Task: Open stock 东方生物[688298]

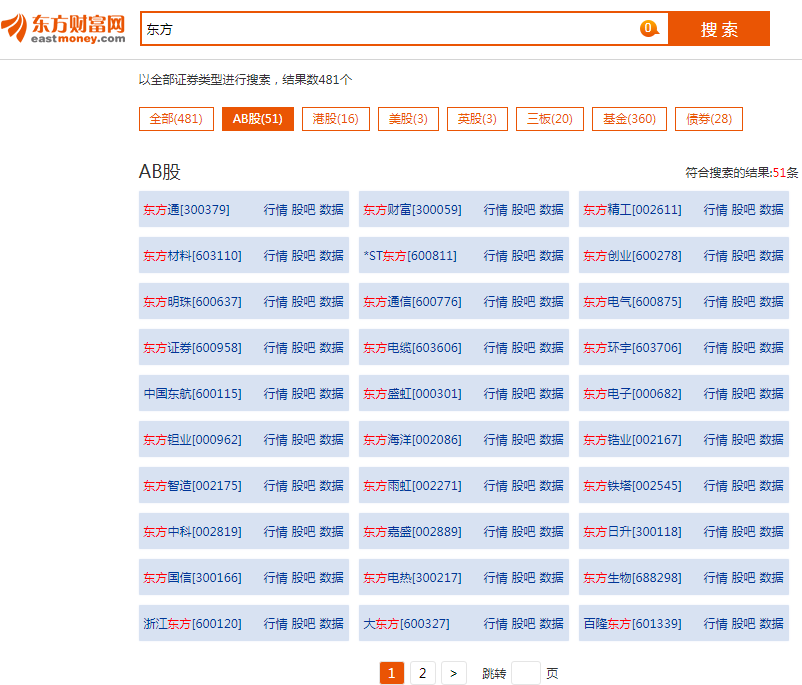Action: point(632,578)
